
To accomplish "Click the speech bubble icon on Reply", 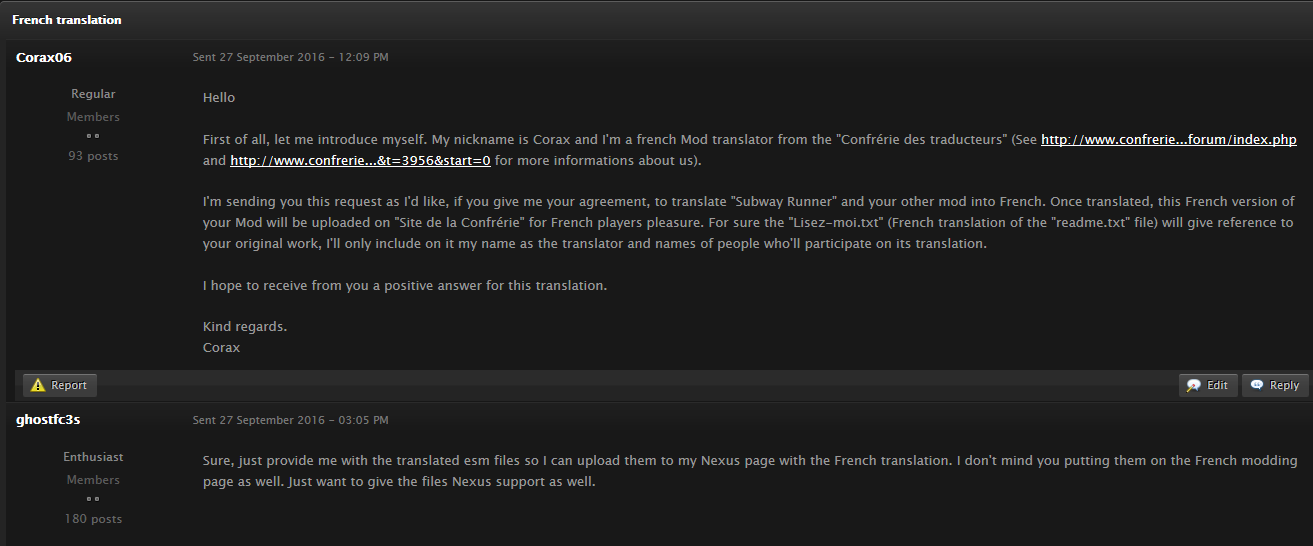I will tap(1257, 385).
